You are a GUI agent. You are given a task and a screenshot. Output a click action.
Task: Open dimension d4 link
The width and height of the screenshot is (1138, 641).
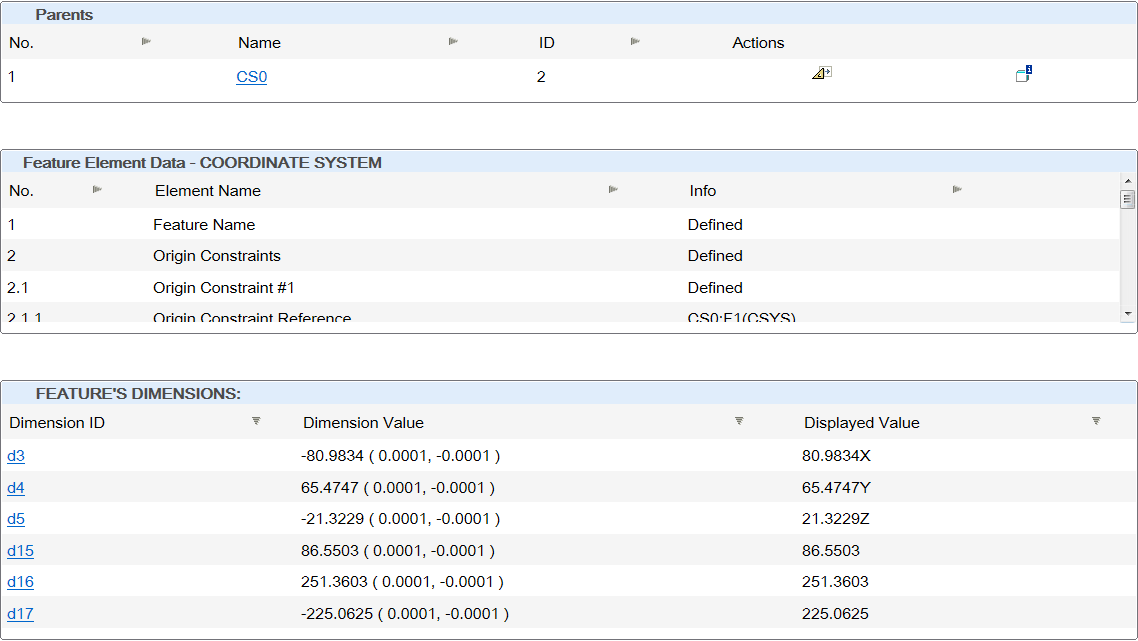pos(16,488)
